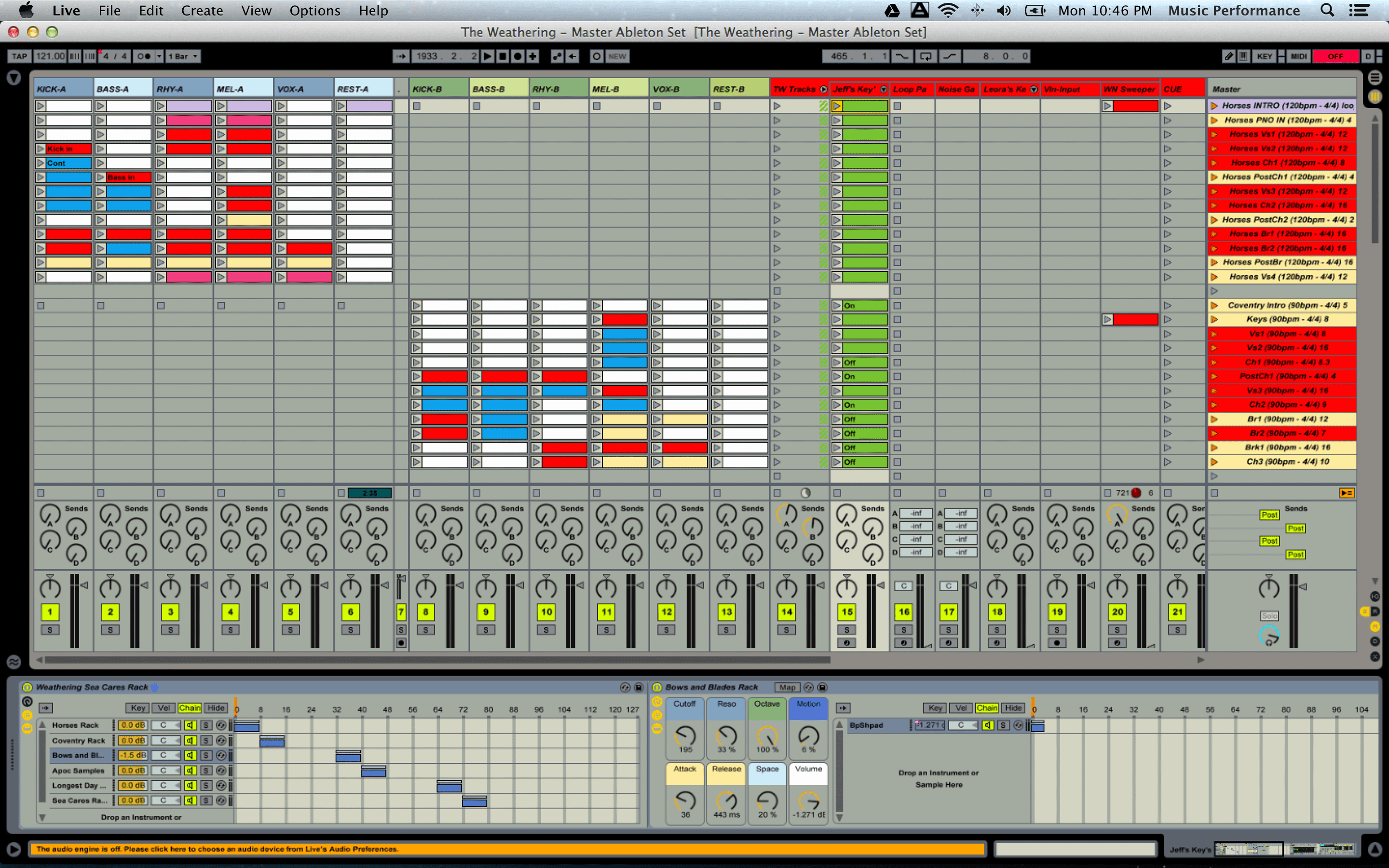Screen dimensions: 1389x868
Task: Select the Apoc Samples chain
Action: tap(78, 771)
